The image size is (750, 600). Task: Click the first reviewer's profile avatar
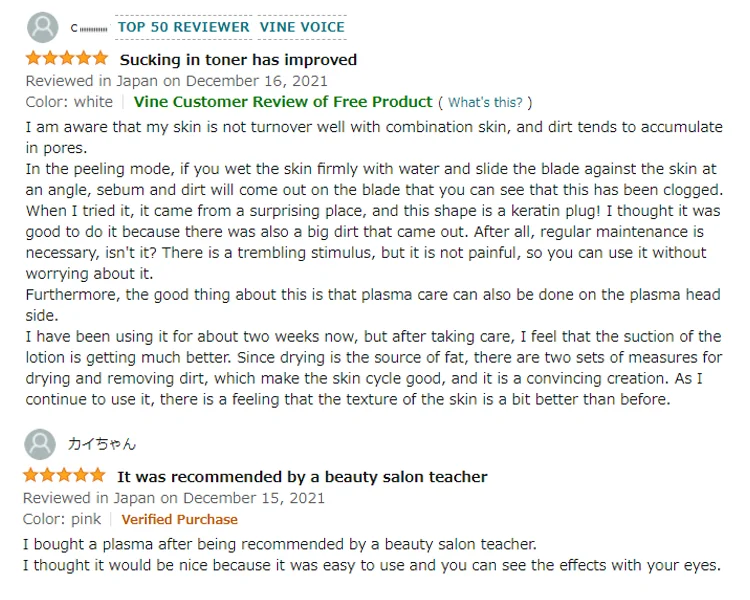click(x=41, y=26)
